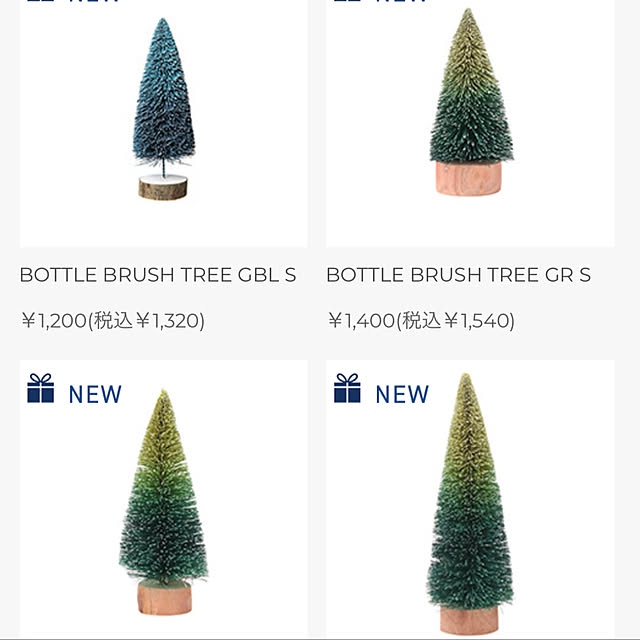The image size is (640, 640).
Task: Click the partial NEW badge above blue tree
Action: coord(73,1)
